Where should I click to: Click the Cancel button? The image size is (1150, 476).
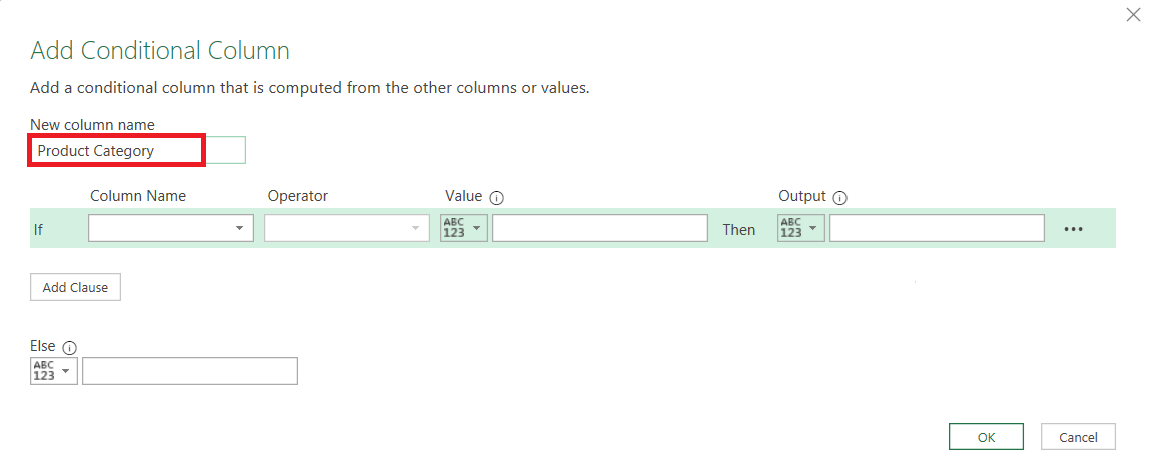1078,437
